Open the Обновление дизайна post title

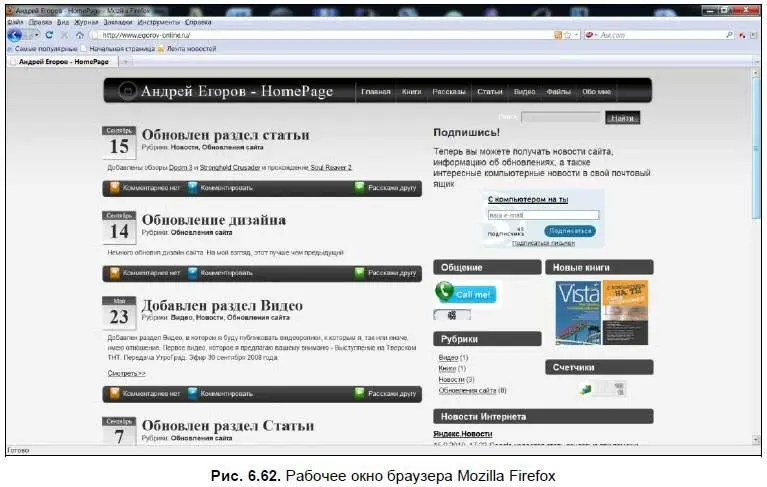(214, 220)
